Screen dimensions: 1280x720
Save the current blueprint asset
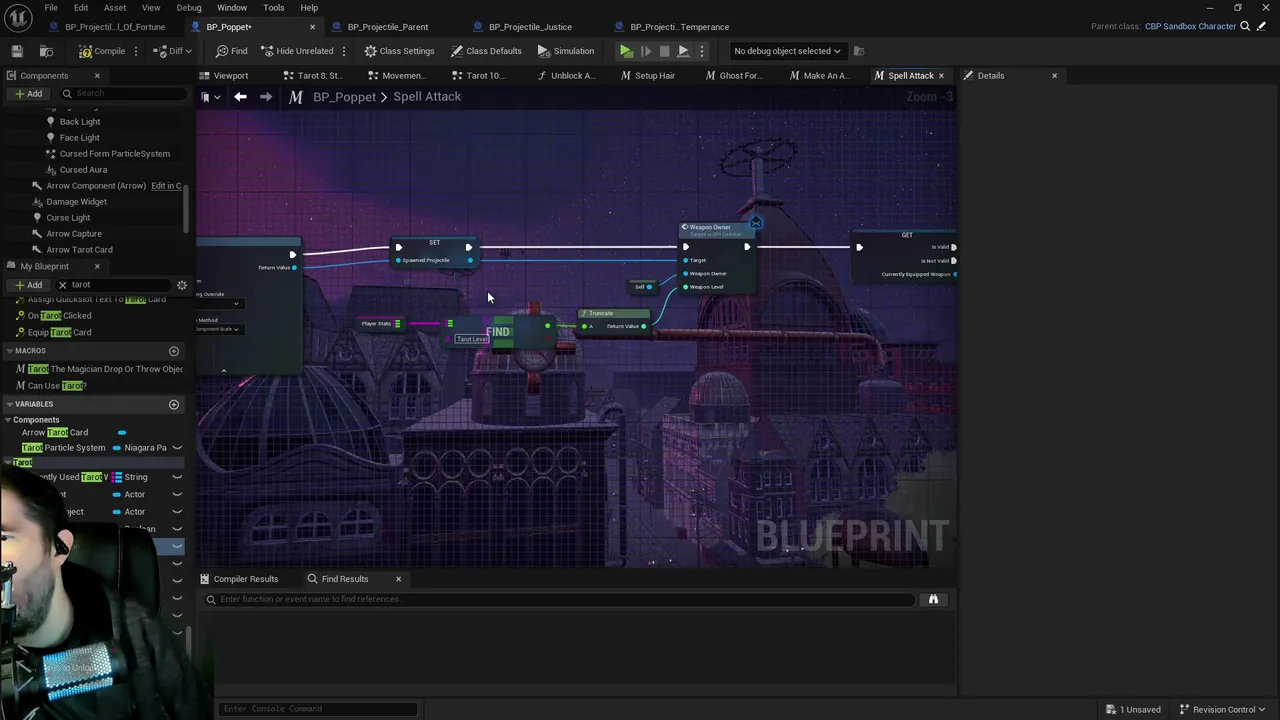coord(17,51)
